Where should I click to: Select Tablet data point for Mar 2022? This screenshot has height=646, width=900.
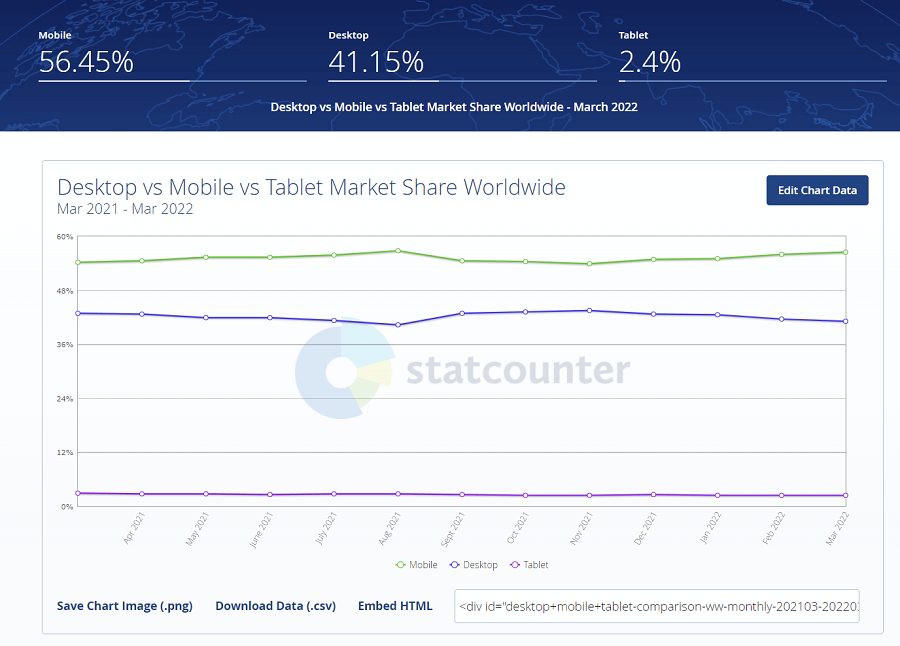[x=845, y=496]
